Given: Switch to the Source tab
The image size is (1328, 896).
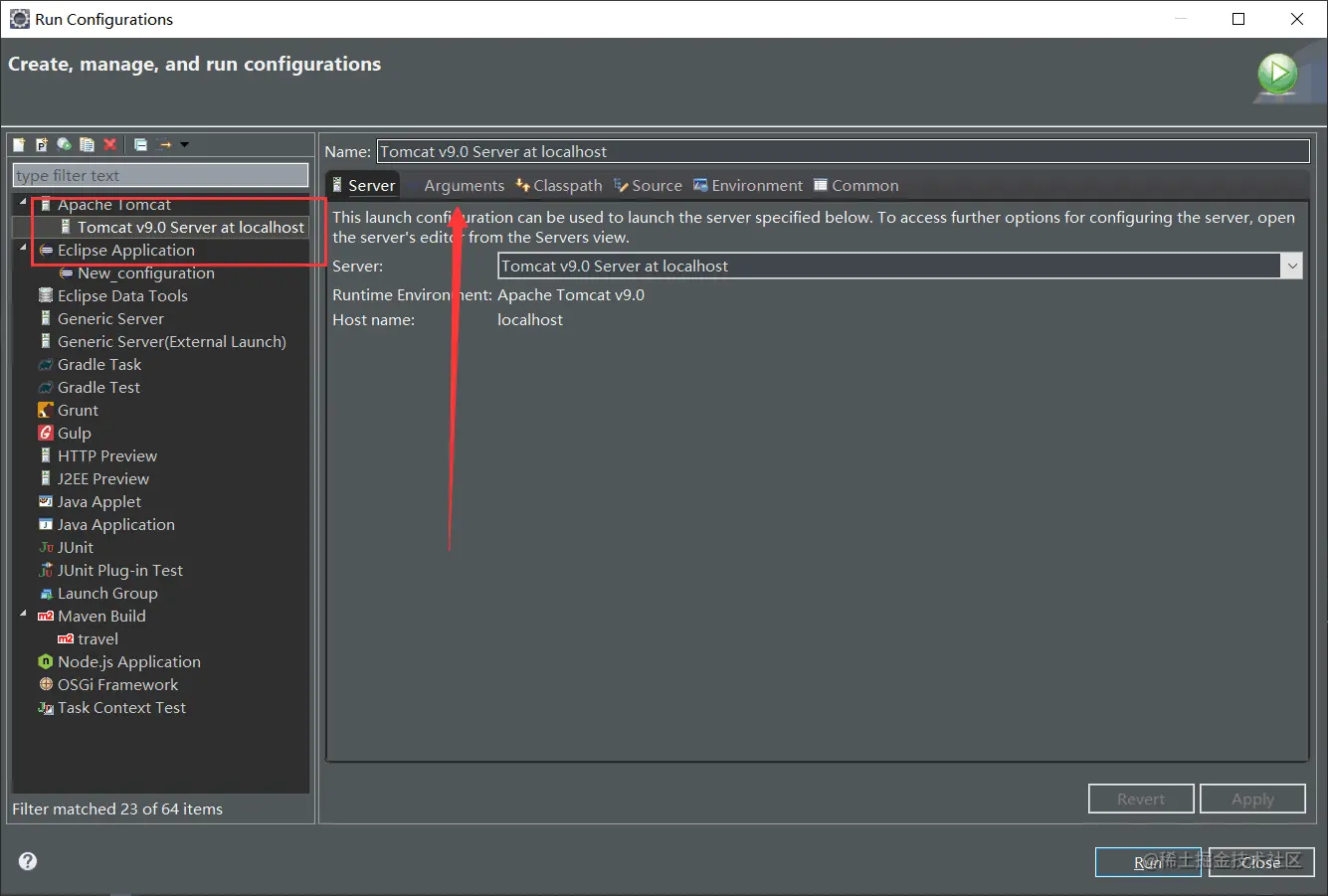Looking at the screenshot, I should tap(649, 185).
